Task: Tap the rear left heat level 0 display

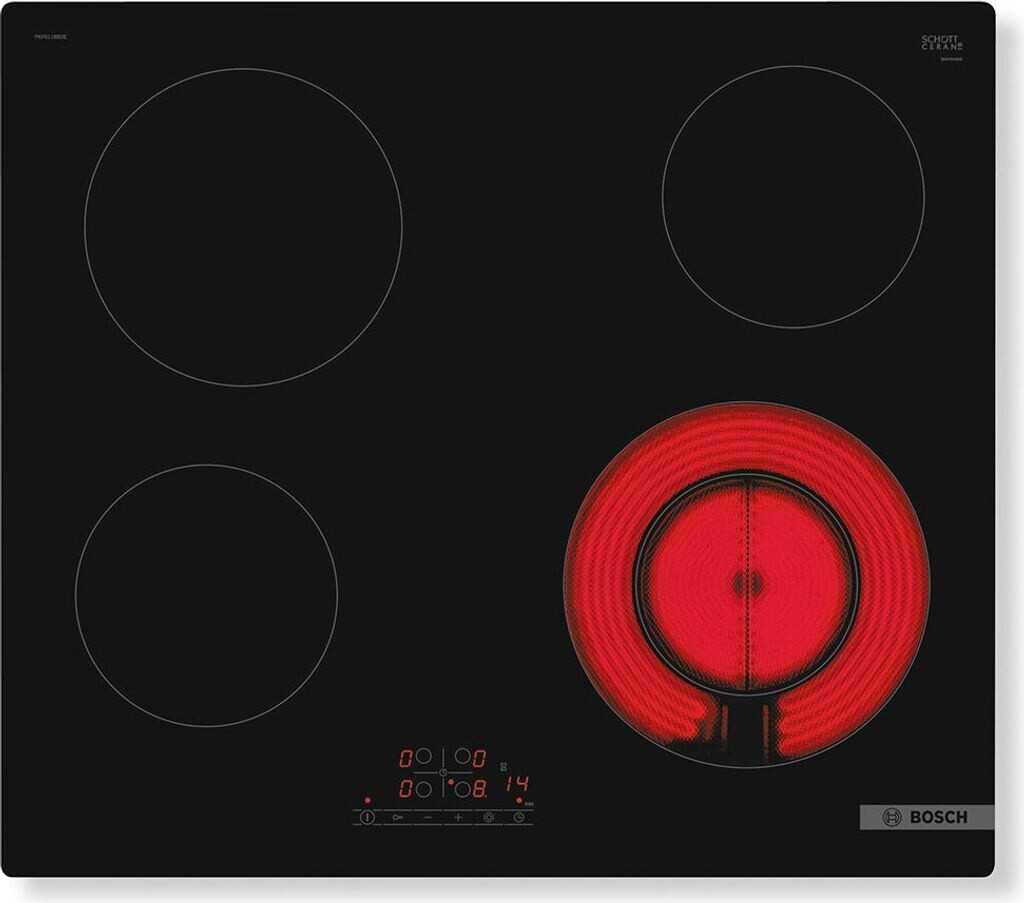Action: click(x=406, y=757)
